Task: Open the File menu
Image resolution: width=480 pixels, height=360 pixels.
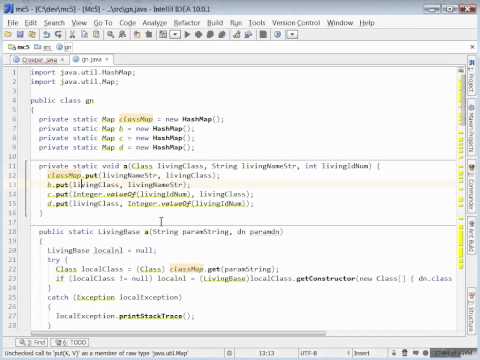Action: pos(13,23)
